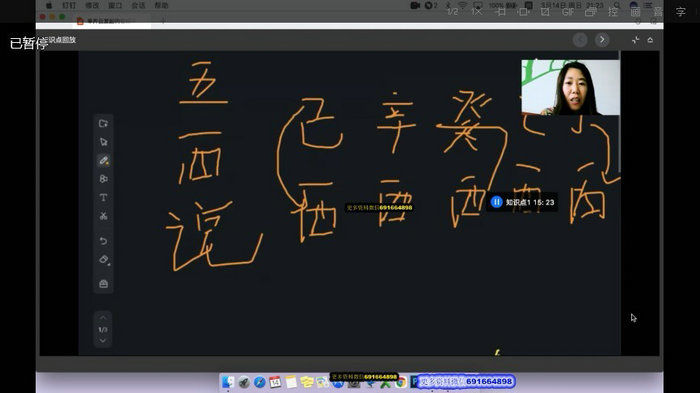Pick the scissors cut tool

(x=104, y=216)
